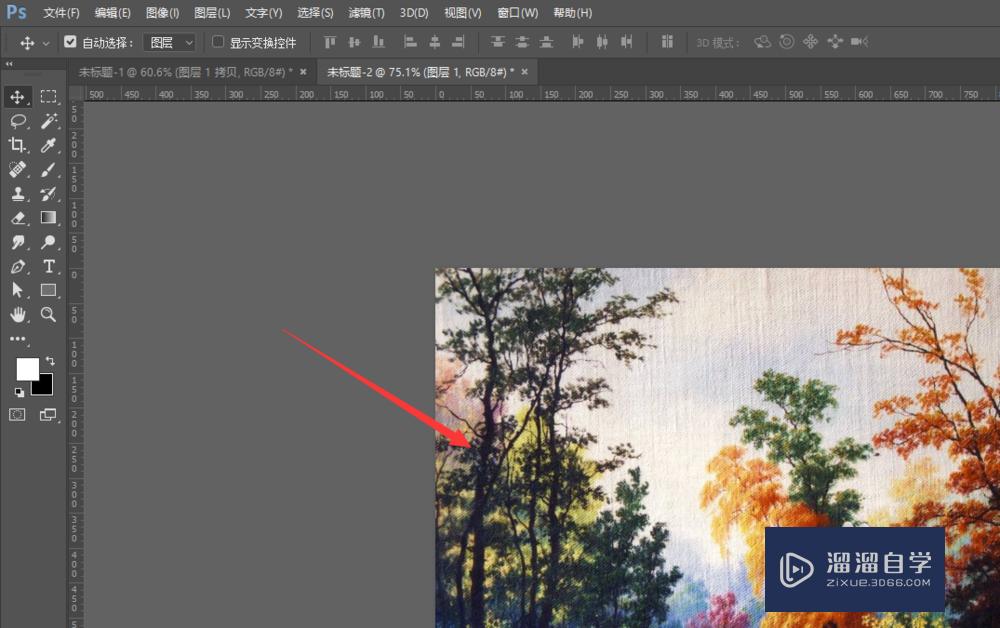Open the foreground color picker
Image resolution: width=1000 pixels, height=628 pixels.
pyautogui.click(x=27, y=369)
